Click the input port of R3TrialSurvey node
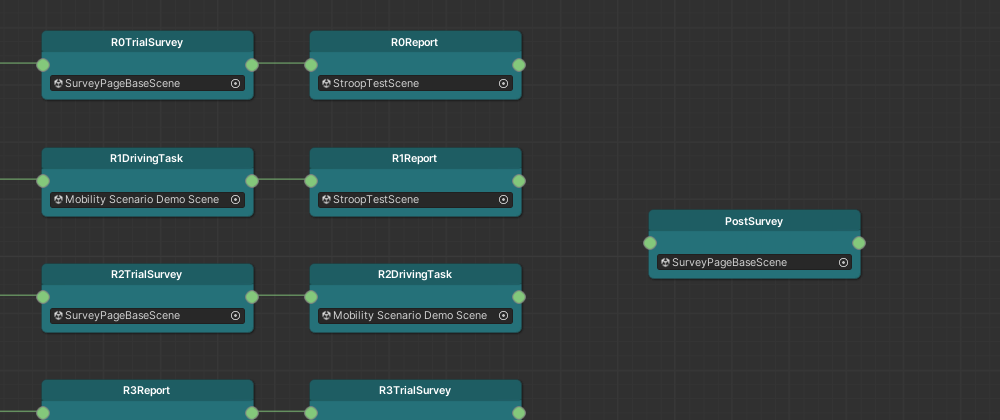1000x420 pixels. pyautogui.click(x=311, y=413)
